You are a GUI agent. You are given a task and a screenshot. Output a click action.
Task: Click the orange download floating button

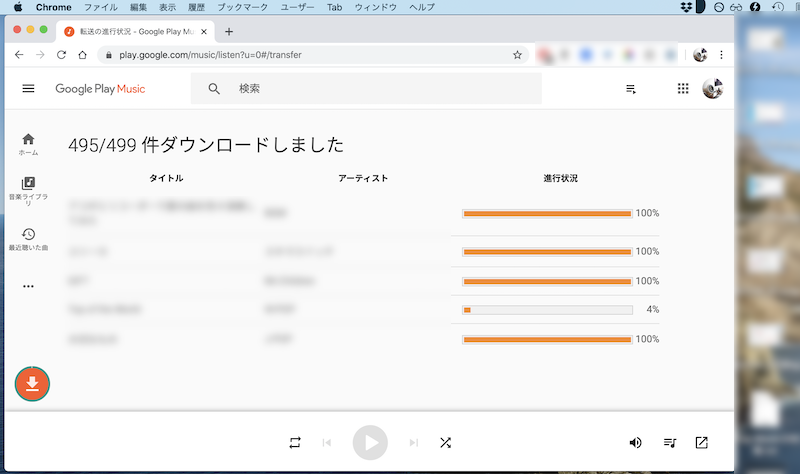pyautogui.click(x=32, y=384)
